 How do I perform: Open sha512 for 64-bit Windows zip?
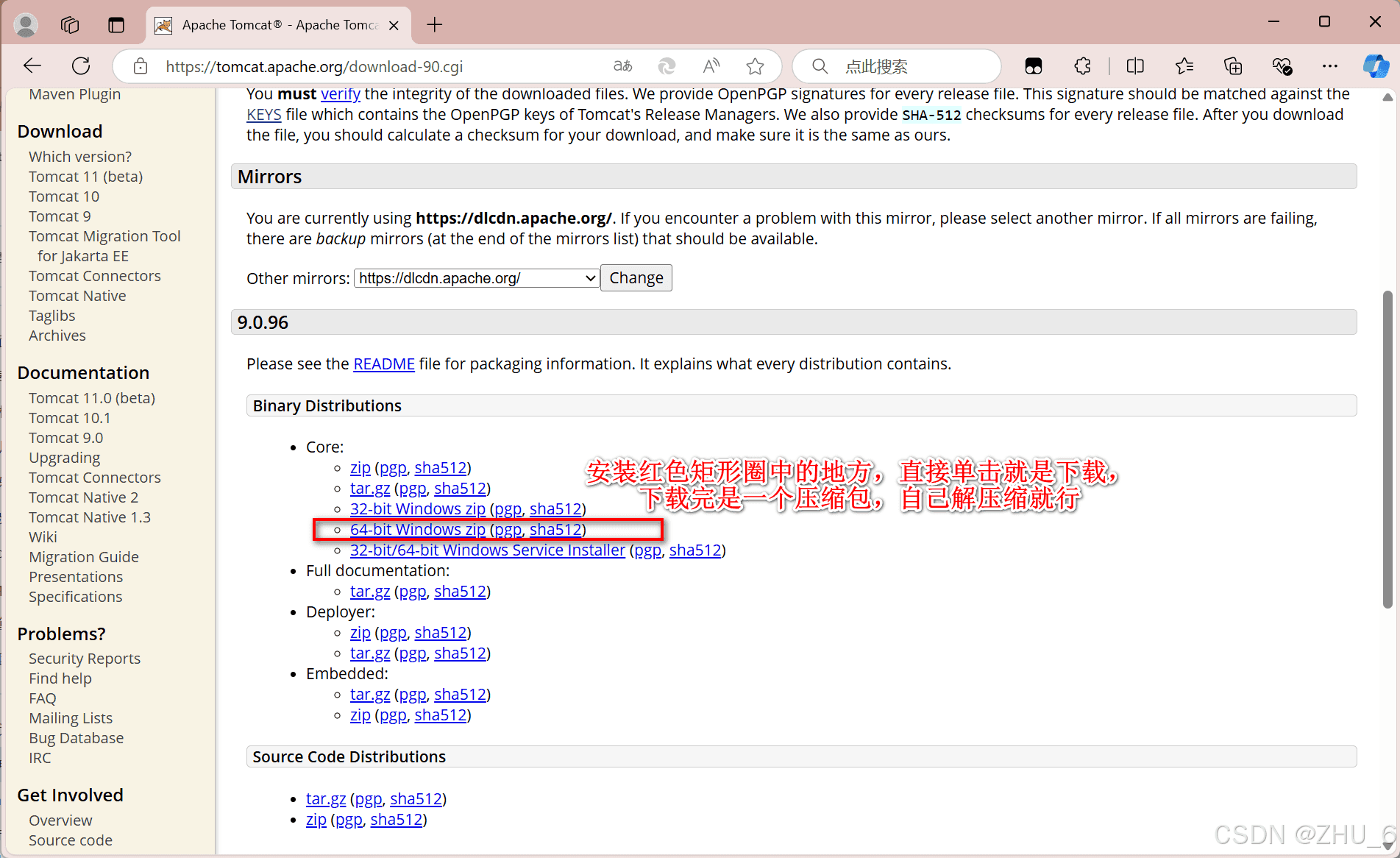[555, 530]
